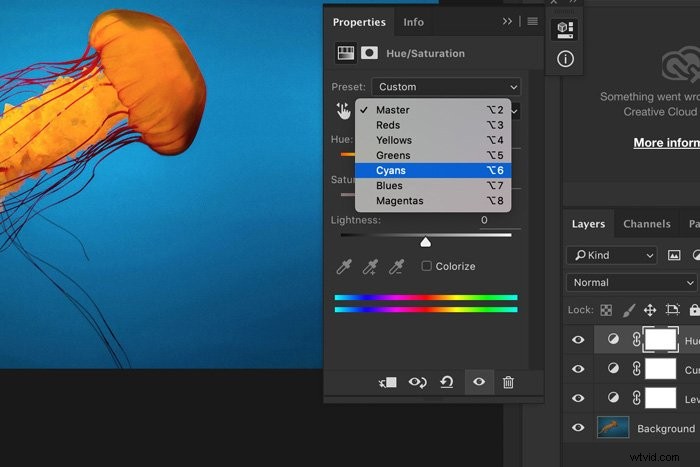The height and width of the screenshot is (467, 700).
Task: Click the layer mask icon in Properties
Action: tap(369, 53)
